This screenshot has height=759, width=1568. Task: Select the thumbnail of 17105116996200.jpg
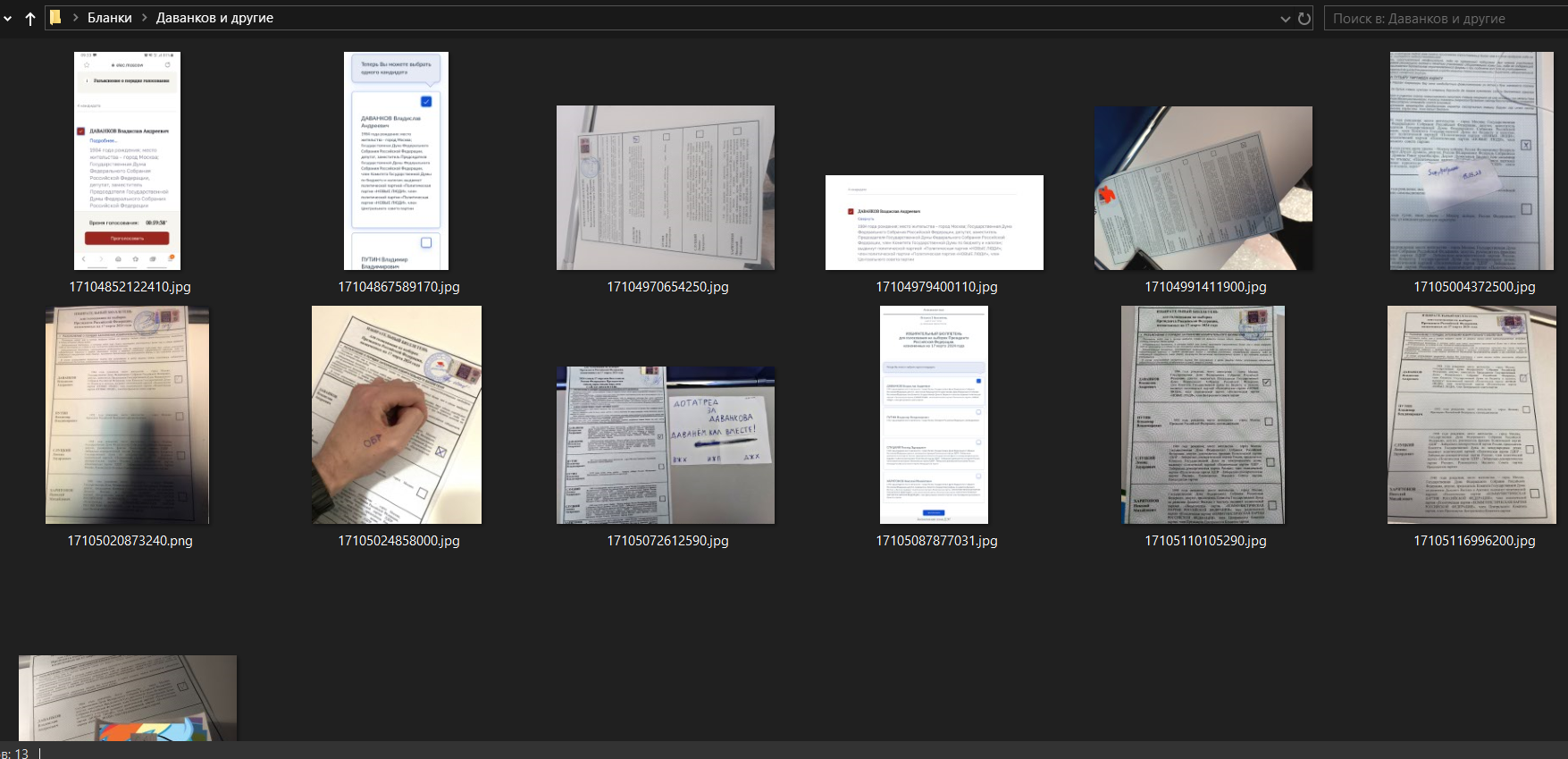click(x=1472, y=415)
